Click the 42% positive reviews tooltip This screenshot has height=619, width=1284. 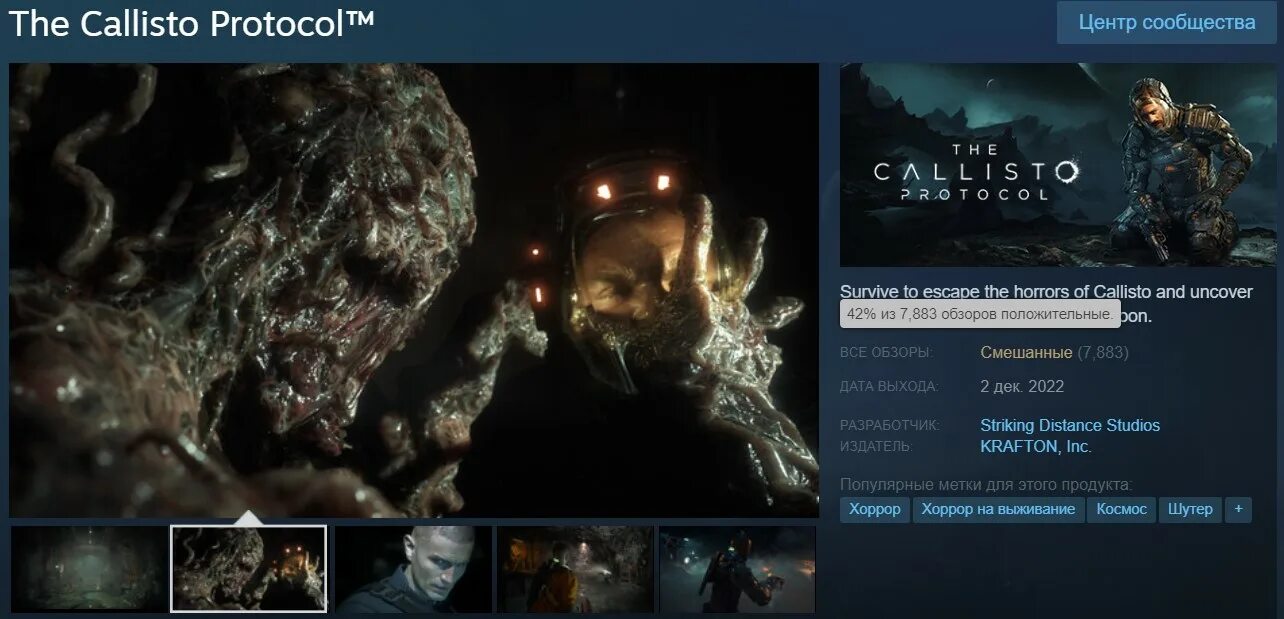[979, 314]
